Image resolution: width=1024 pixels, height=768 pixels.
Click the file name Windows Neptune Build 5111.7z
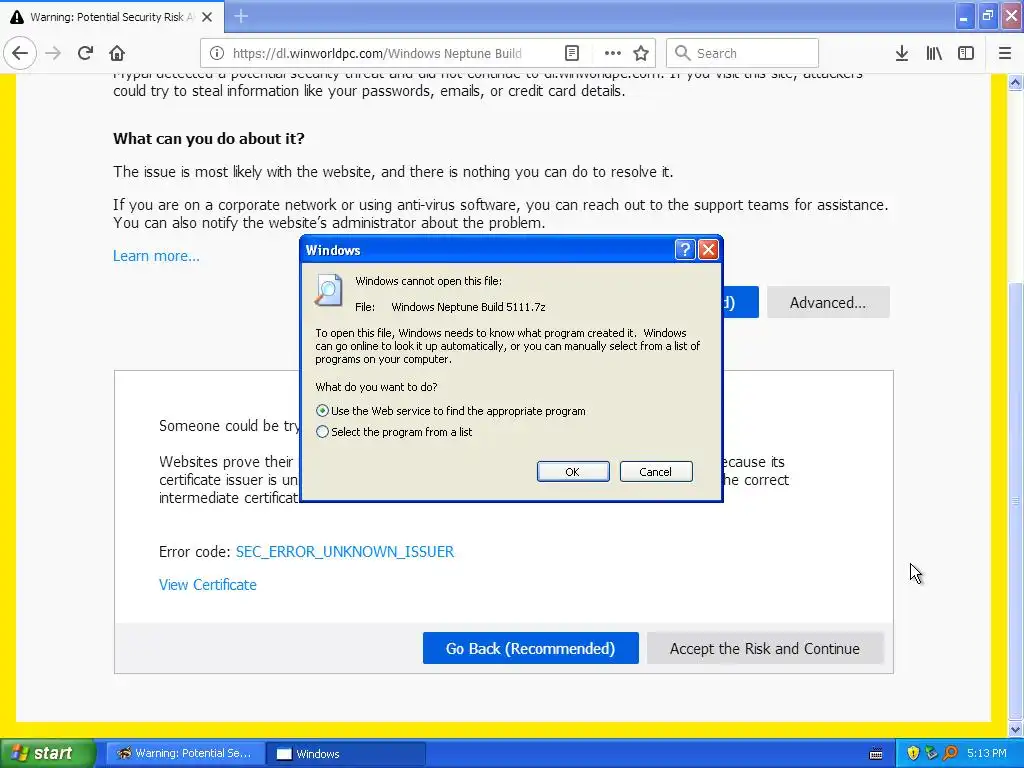tap(468, 307)
